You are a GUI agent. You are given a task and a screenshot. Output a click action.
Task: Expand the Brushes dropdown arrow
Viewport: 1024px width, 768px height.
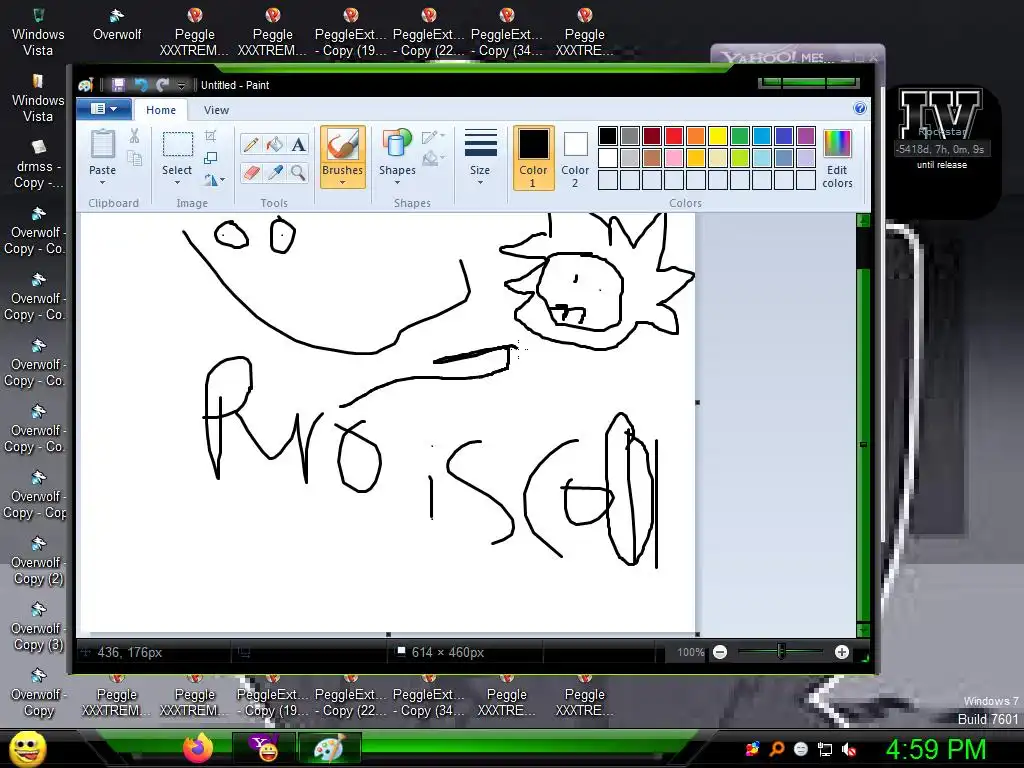click(342, 183)
